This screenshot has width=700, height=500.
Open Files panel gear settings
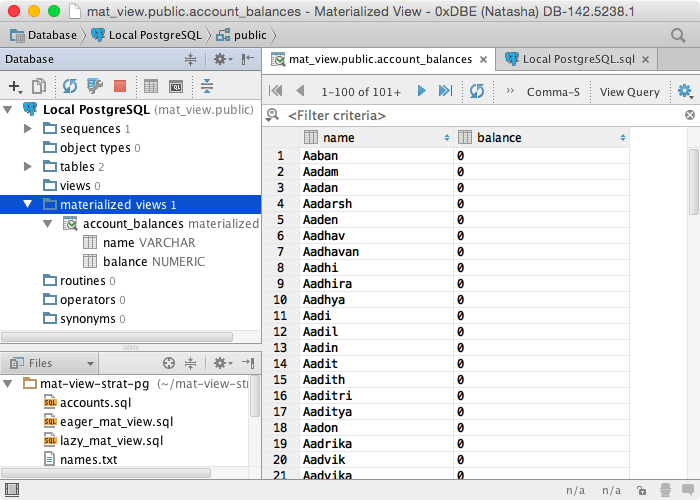pyautogui.click(x=222, y=363)
